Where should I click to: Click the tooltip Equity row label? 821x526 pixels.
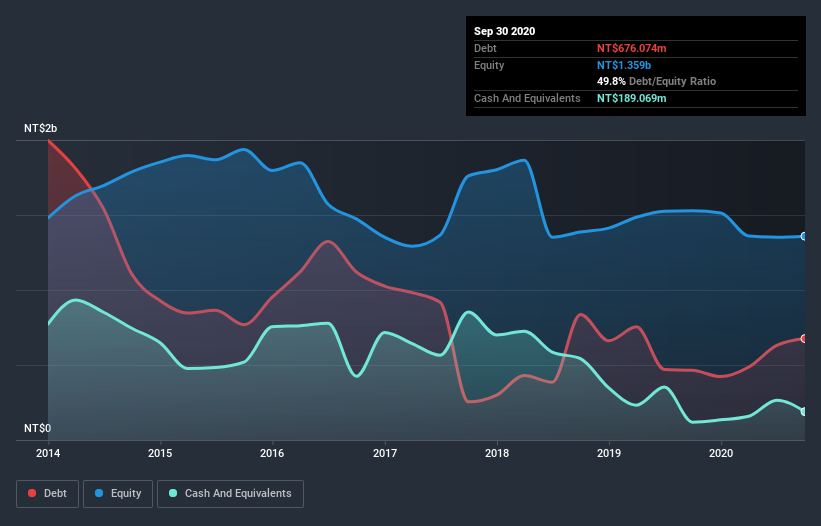[489, 65]
